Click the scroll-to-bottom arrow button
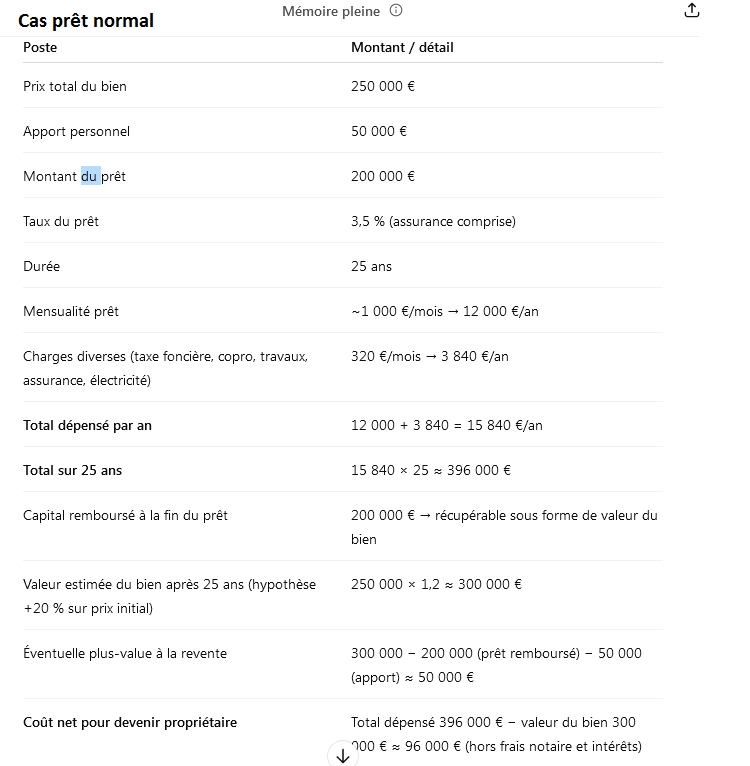This screenshot has width=750, height=766. [x=343, y=756]
